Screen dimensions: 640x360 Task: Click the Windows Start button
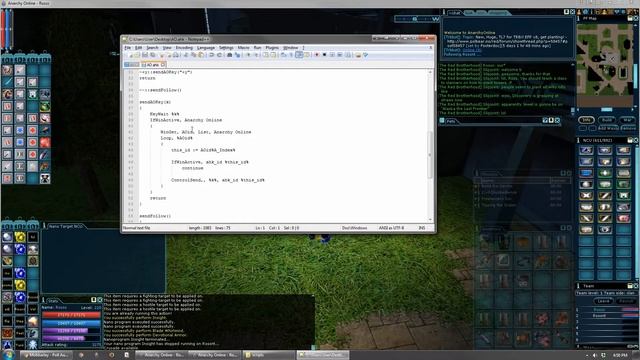(8, 355)
